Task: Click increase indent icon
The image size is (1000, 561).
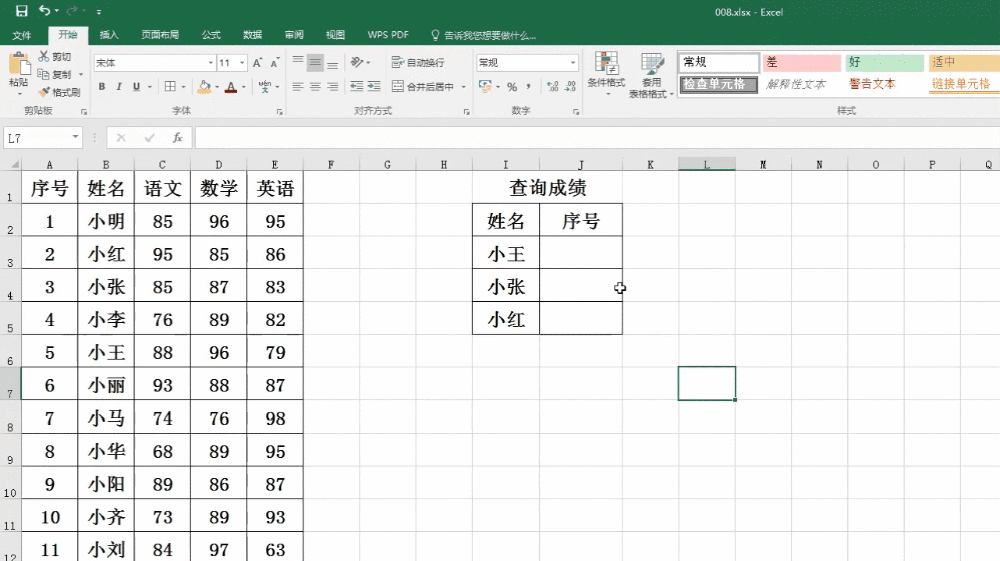Action: click(374, 87)
